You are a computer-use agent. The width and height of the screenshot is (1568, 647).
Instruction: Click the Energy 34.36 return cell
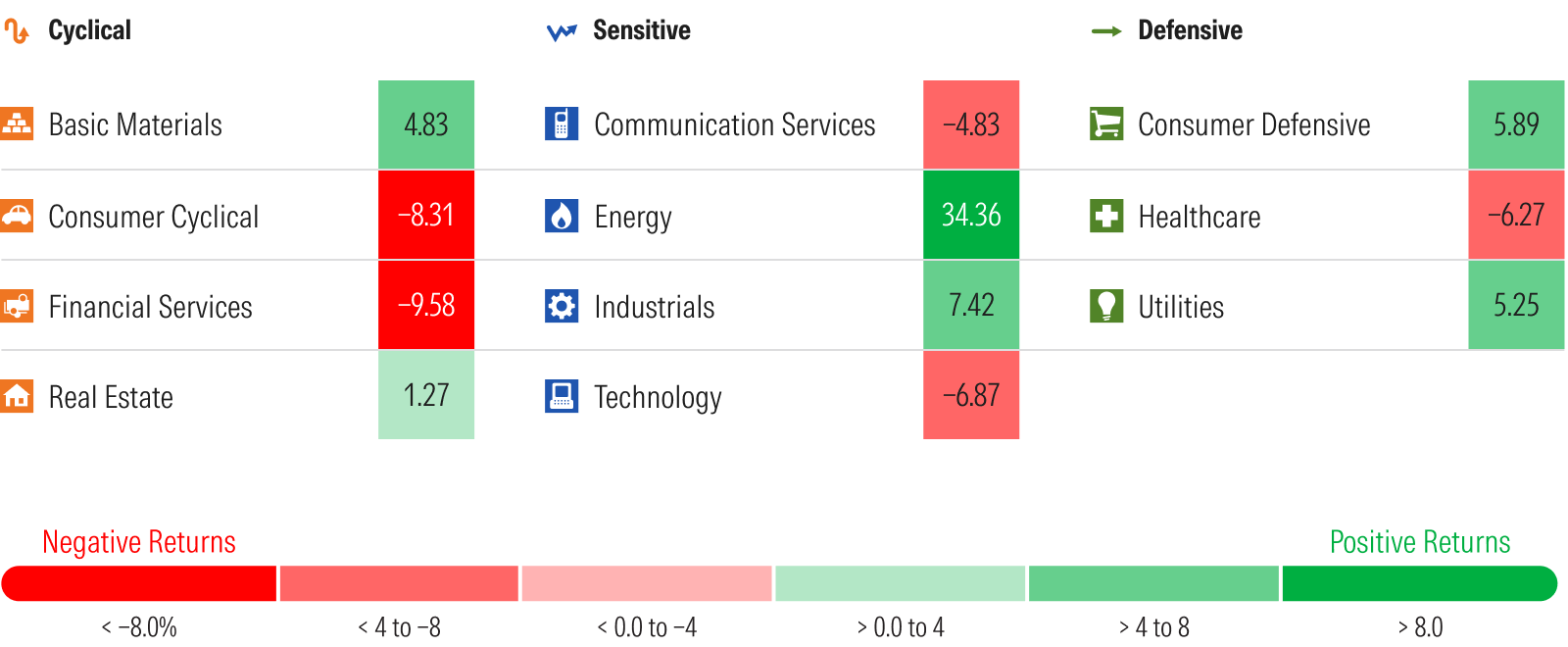click(x=971, y=215)
